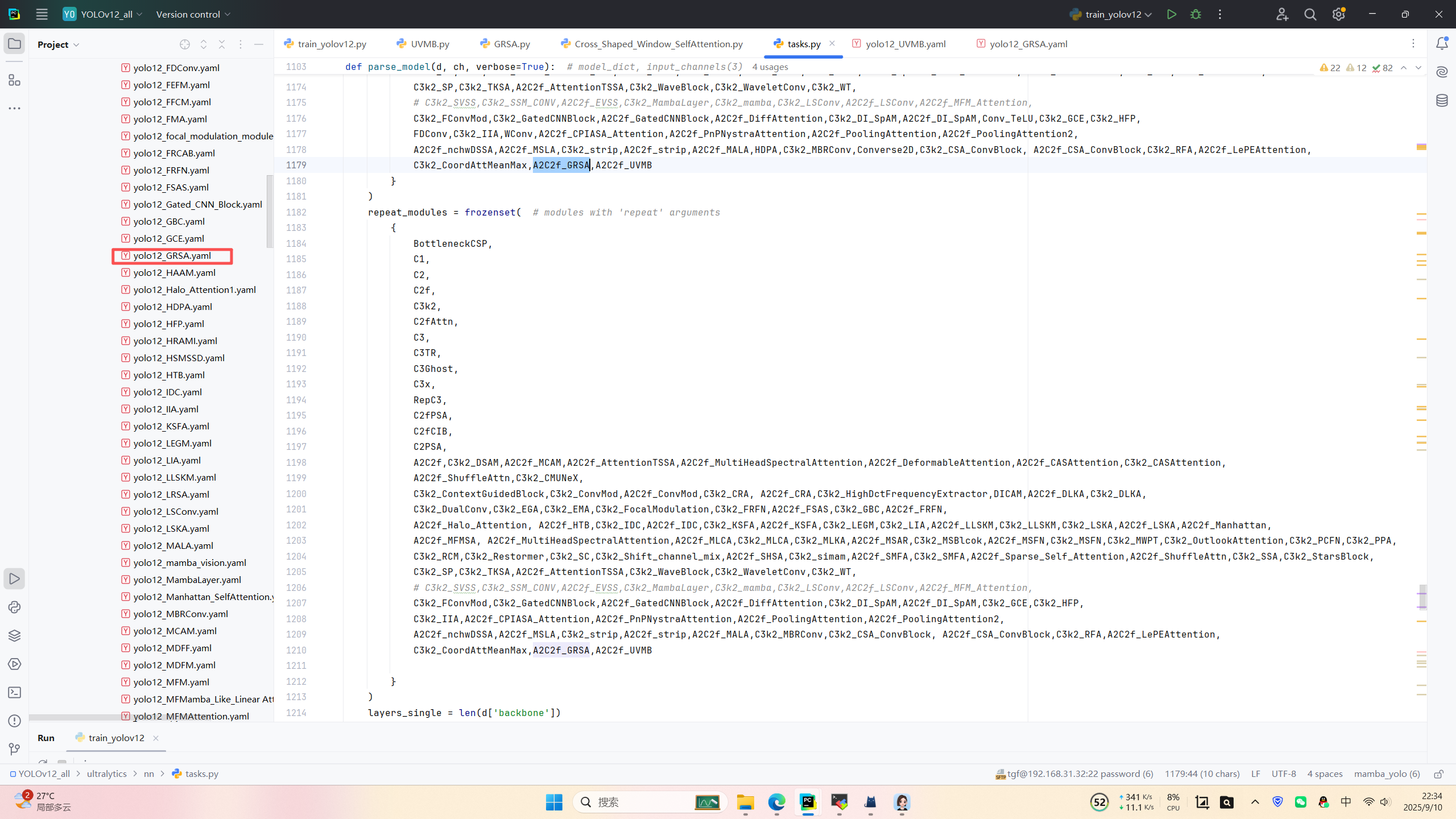The image size is (1456, 819).
Task: Open Python Packages tool window
Action: 14,636
